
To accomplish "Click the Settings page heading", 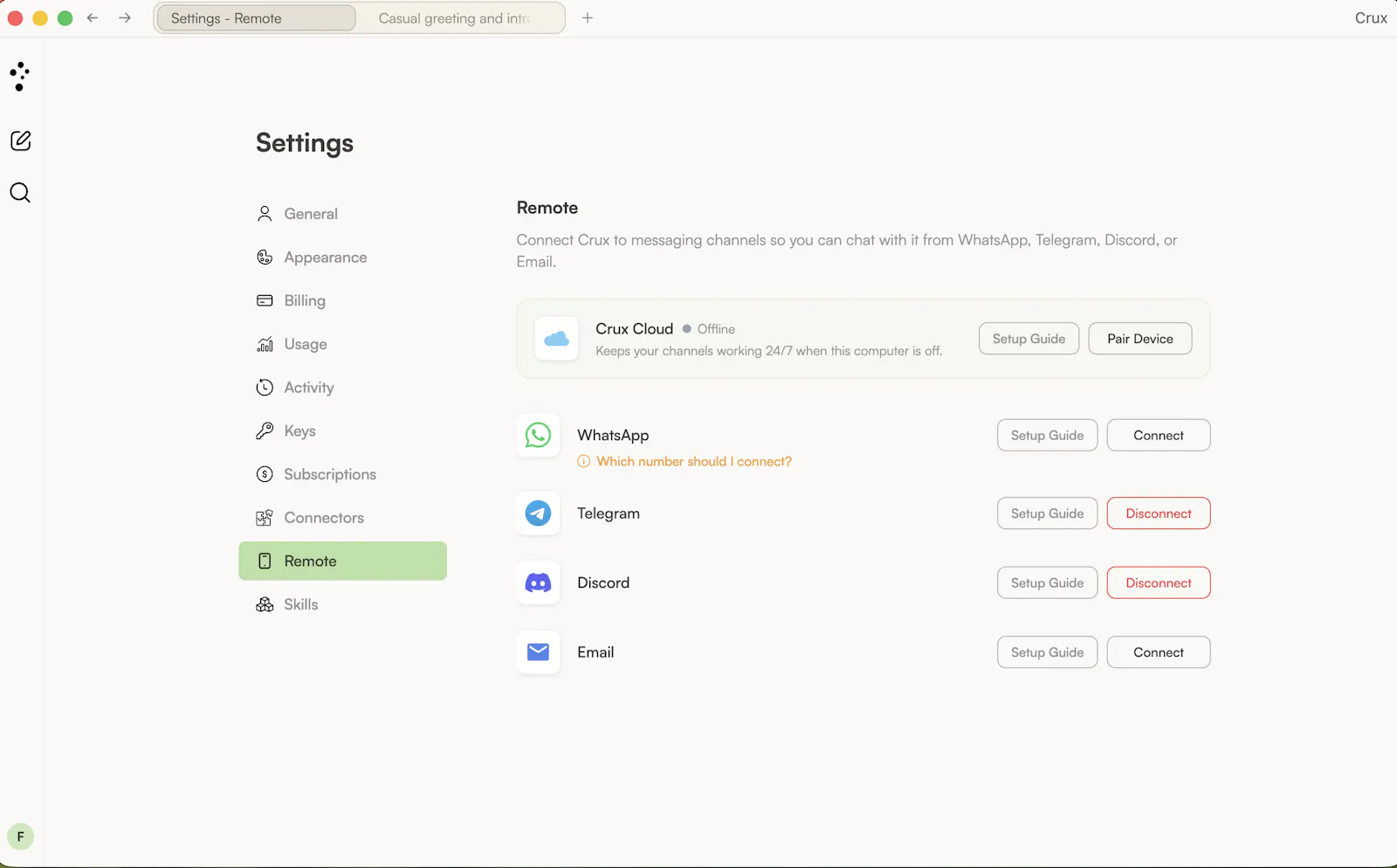I will pyautogui.click(x=305, y=143).
